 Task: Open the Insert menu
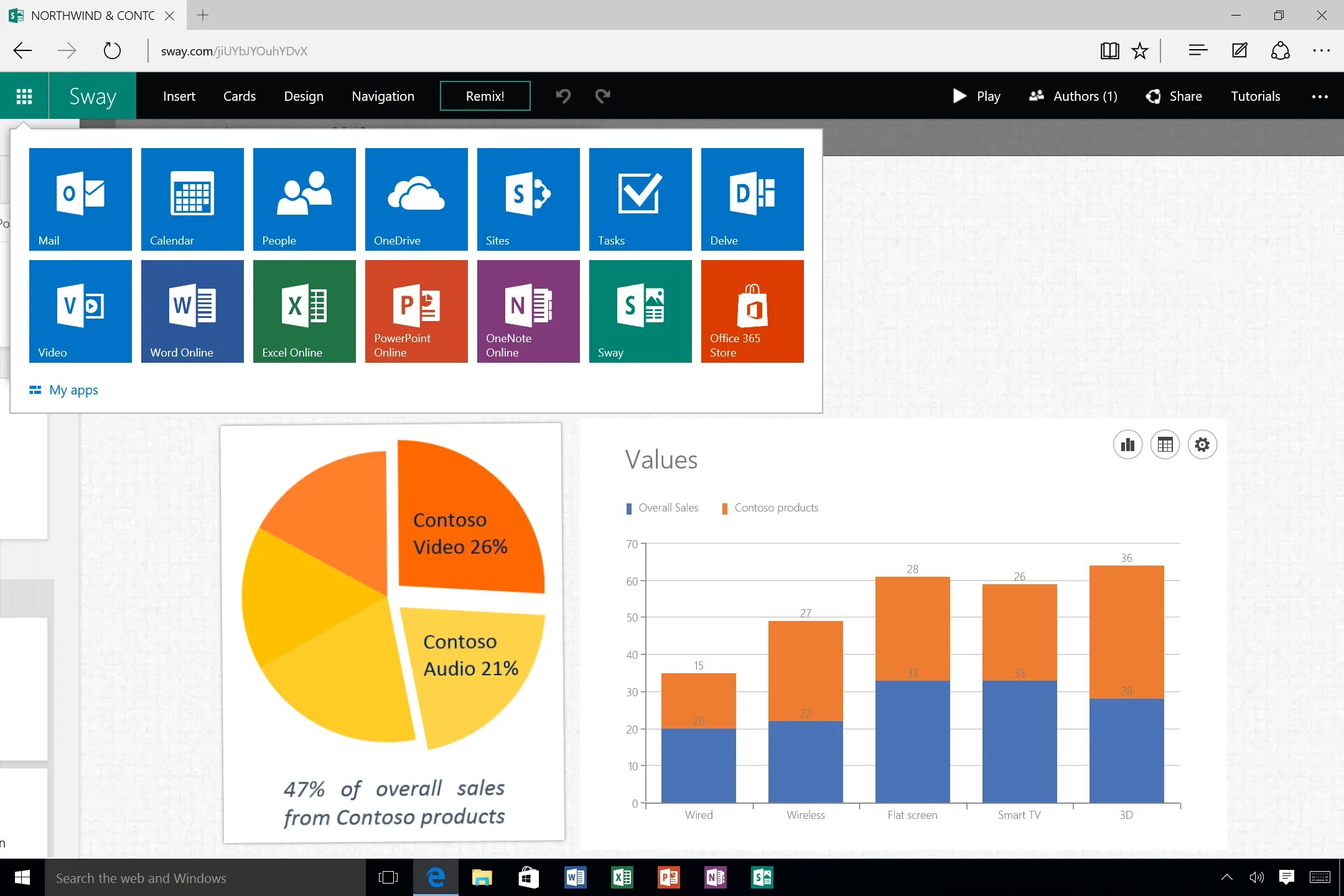[x=179, y=96]
